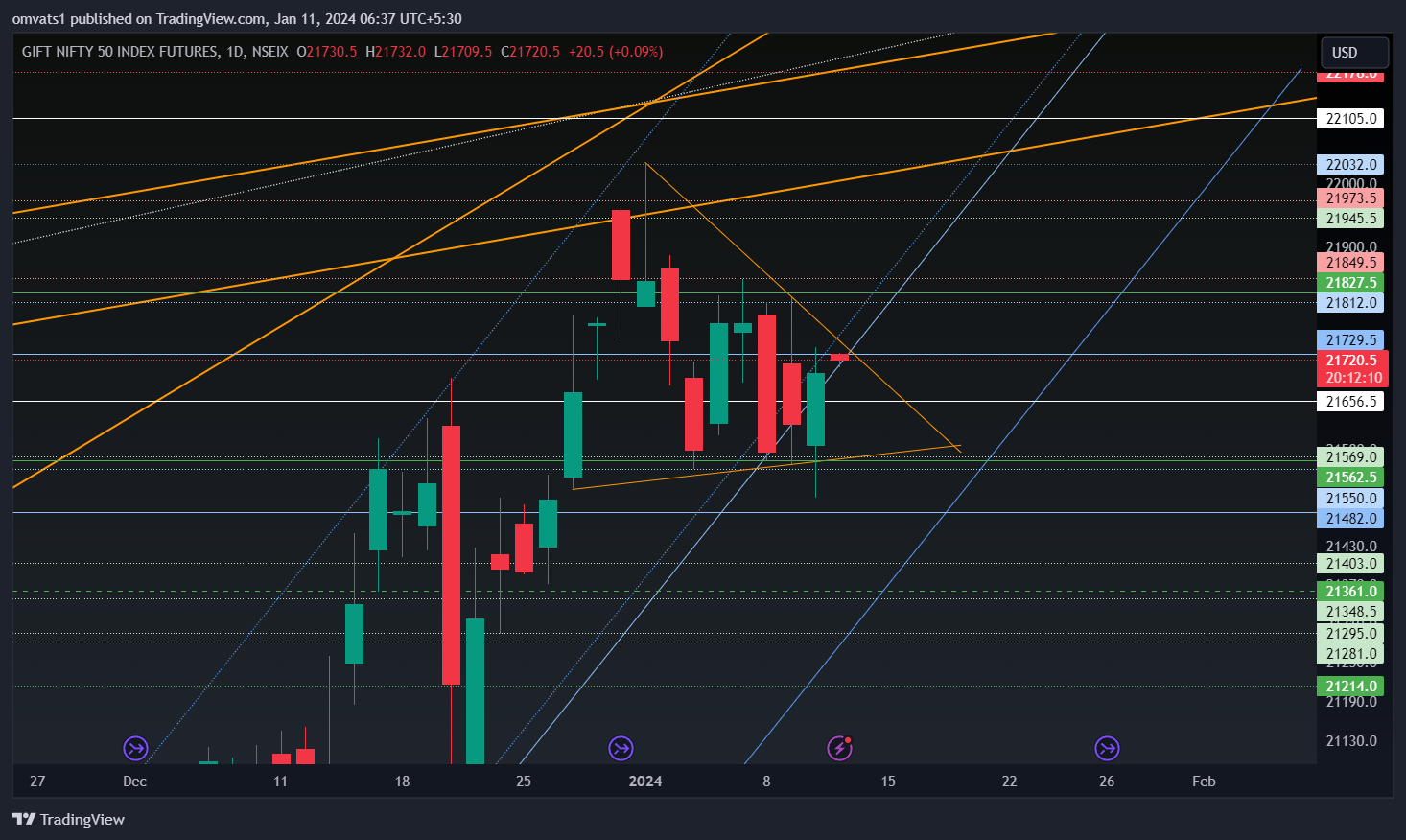Click the 18 date on time axis
The image size is (1406, 840).
pos(402,782)
